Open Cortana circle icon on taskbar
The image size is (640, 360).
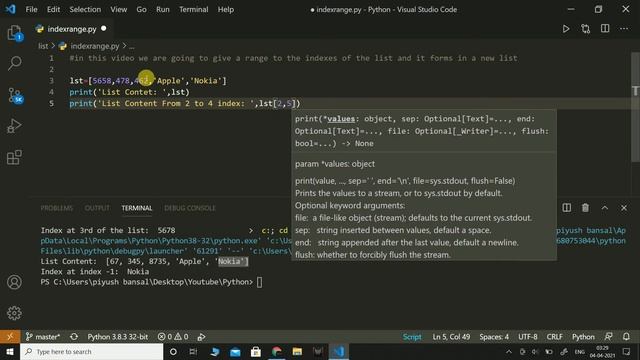pos(173,351)
